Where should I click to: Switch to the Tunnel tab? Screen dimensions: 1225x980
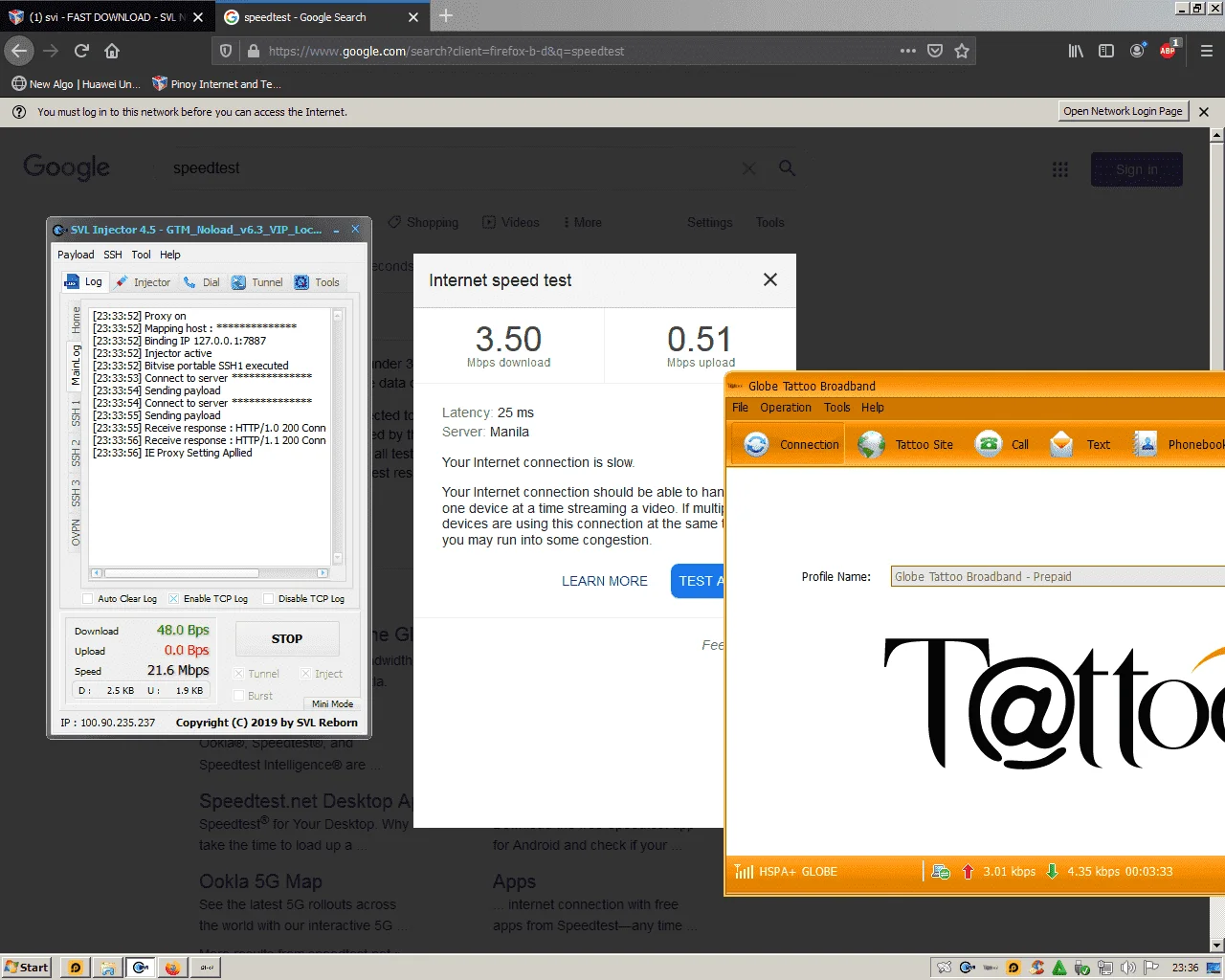coord(257,282)
